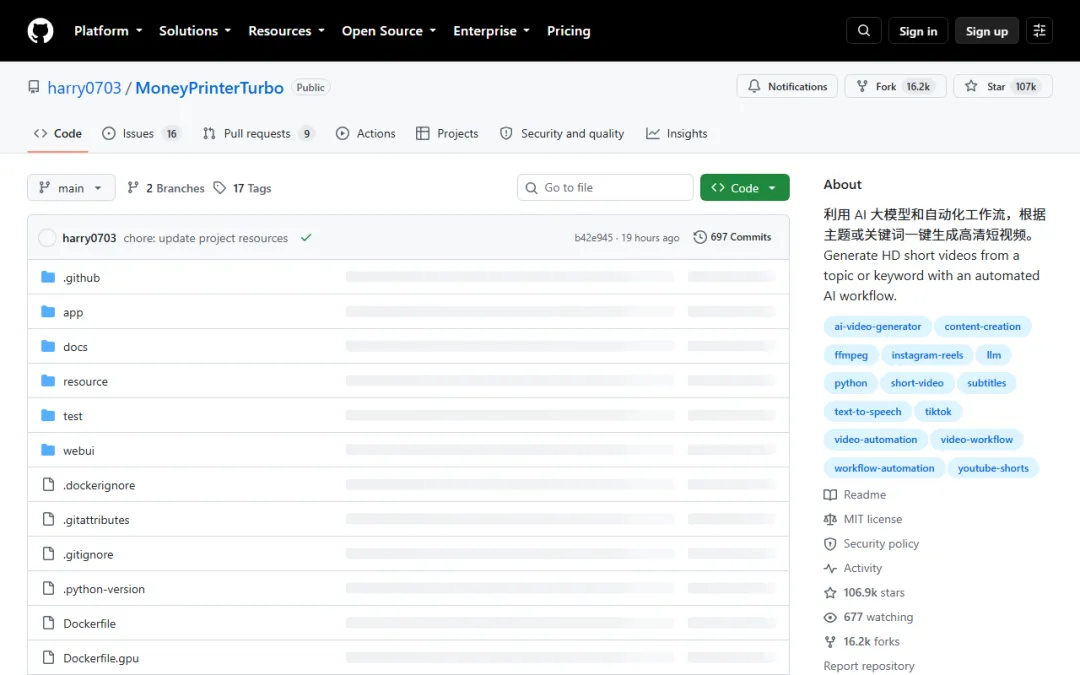The width and height of the screenshot is (1080, 675).
Task: Click the .gitignore file icon
Action: click(x=48, y=554)
